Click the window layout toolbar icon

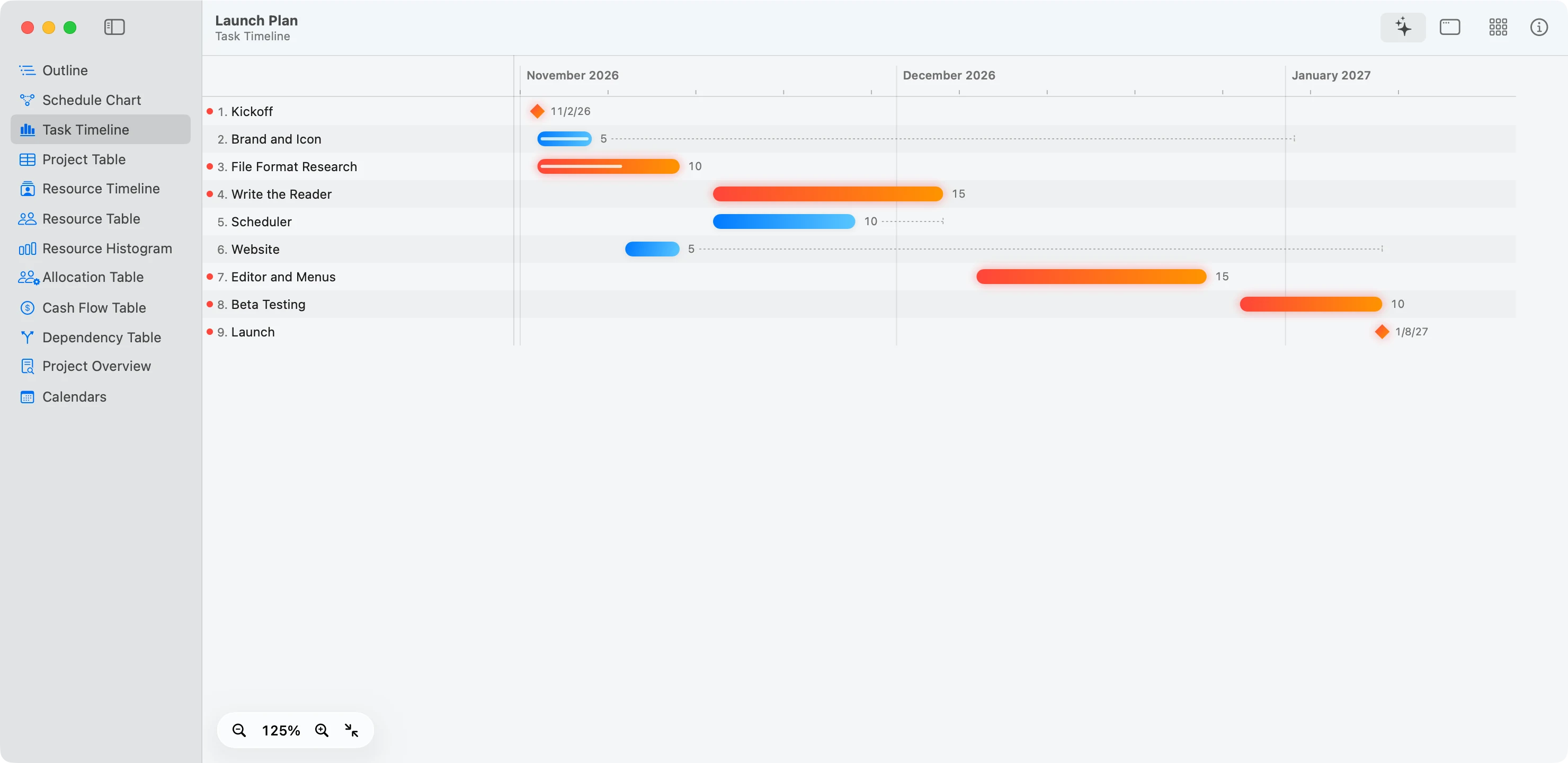pyautogui.click(x=1449, y=28)
